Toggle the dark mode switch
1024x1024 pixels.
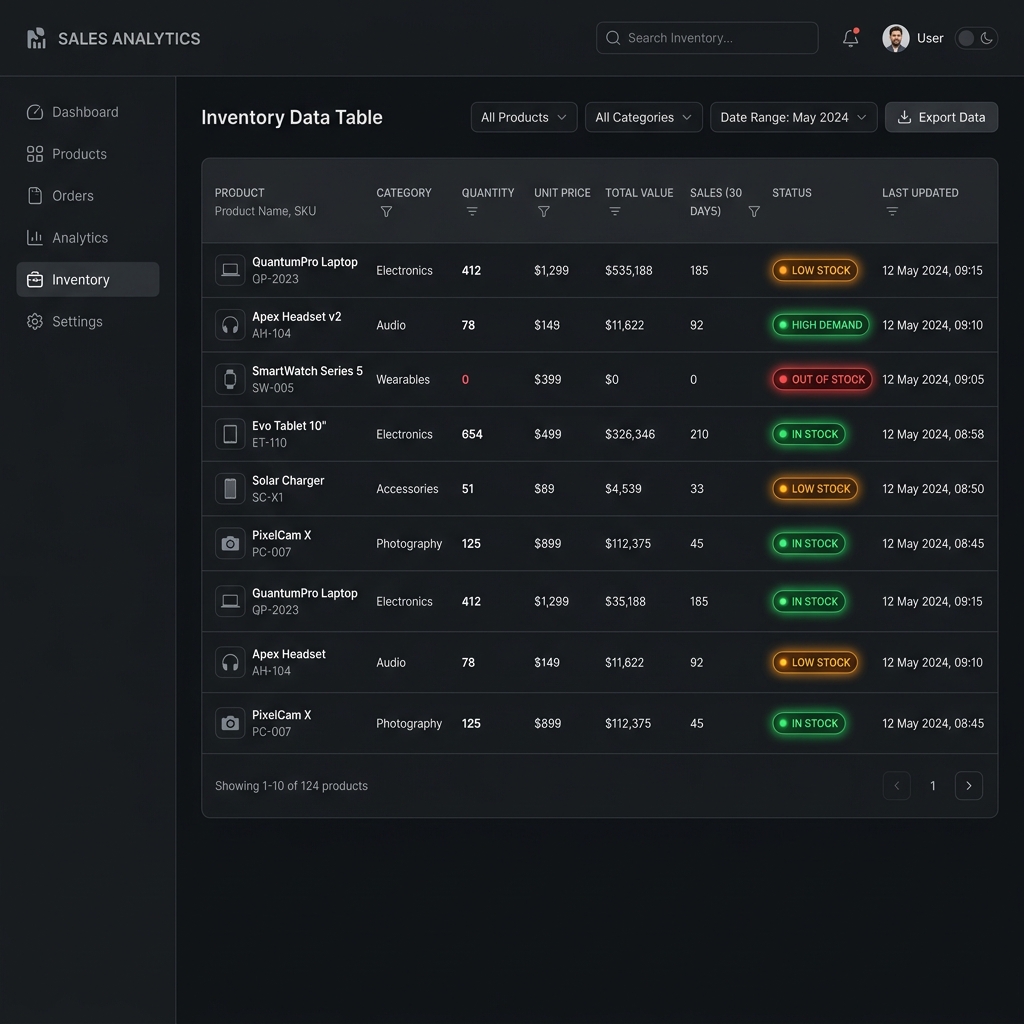coord(976,38)
